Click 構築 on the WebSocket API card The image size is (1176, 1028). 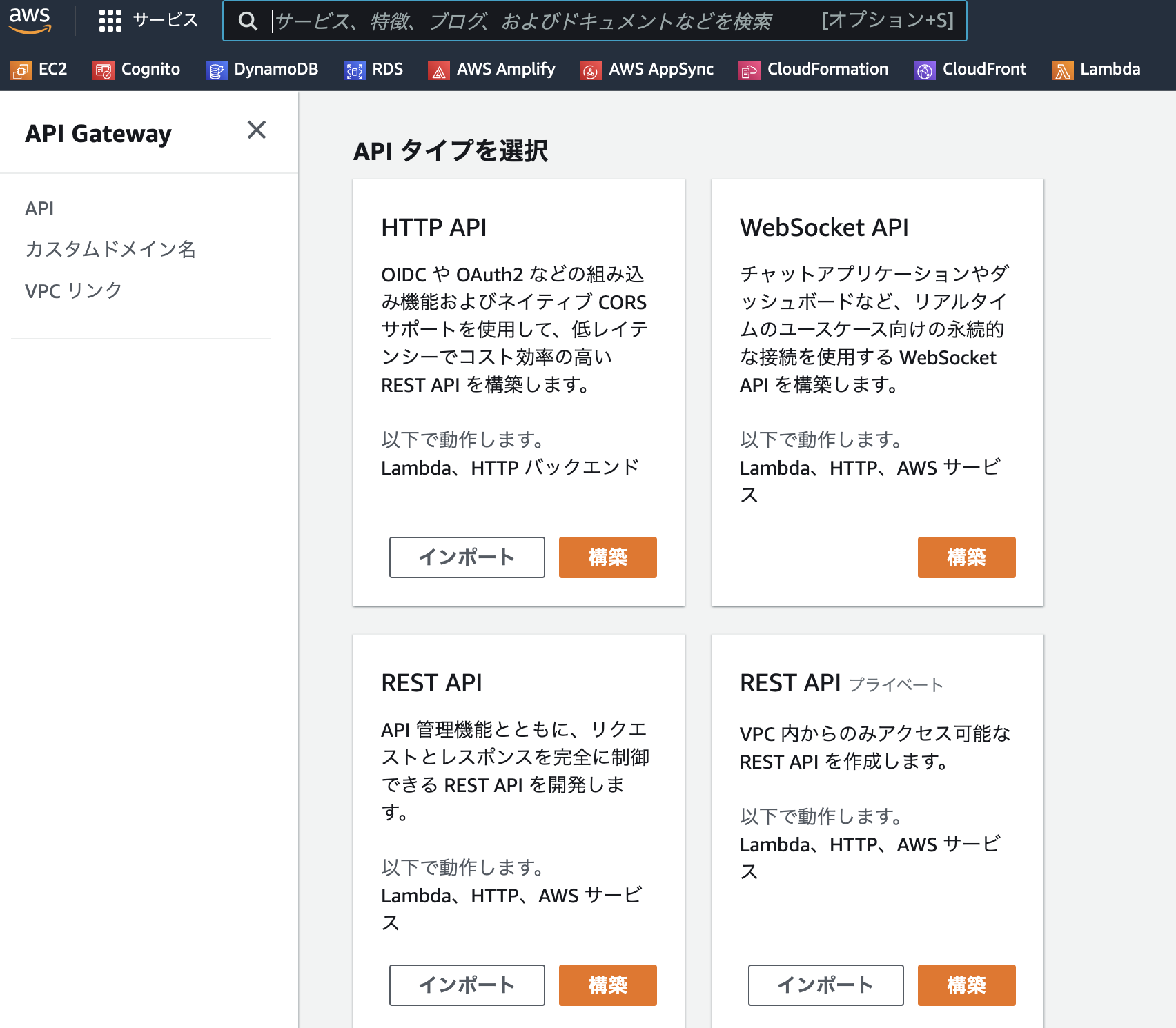click(966, 557)
